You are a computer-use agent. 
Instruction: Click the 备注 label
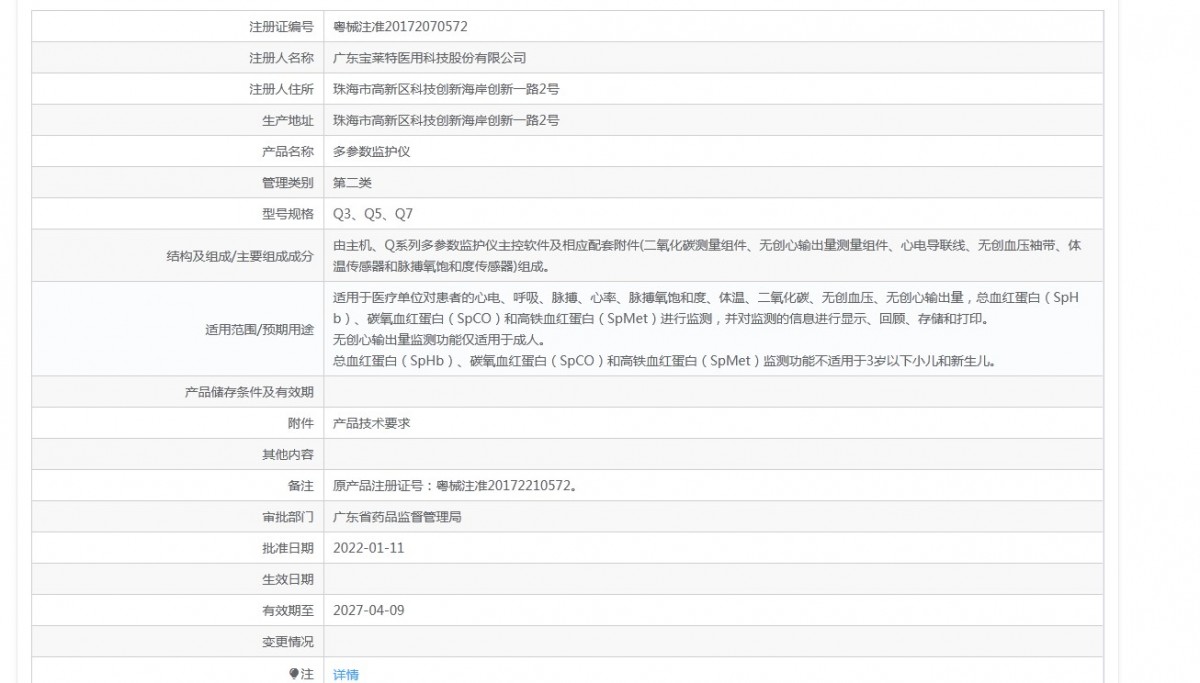coord(300,485)
